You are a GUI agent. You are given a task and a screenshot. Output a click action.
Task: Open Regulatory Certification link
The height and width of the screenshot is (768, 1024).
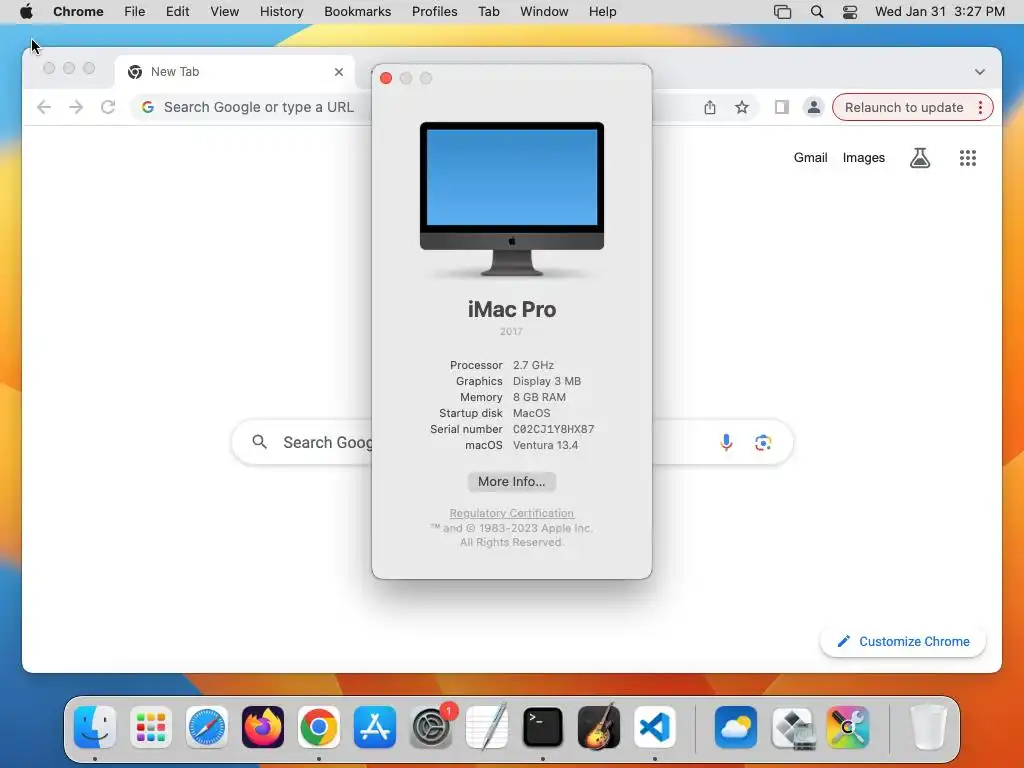(x=511, y=513)
